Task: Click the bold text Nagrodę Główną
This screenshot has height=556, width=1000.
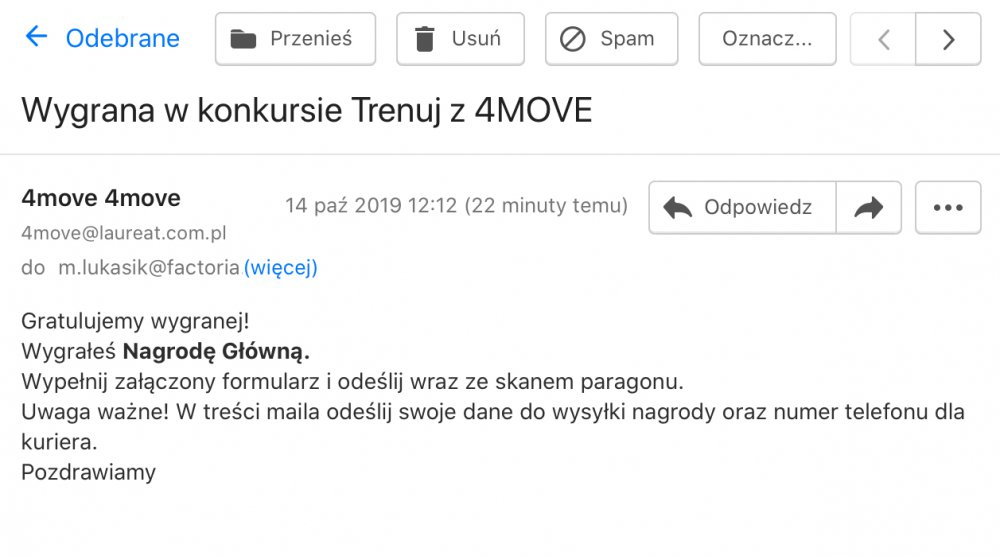Action: (x=216, y=352)
